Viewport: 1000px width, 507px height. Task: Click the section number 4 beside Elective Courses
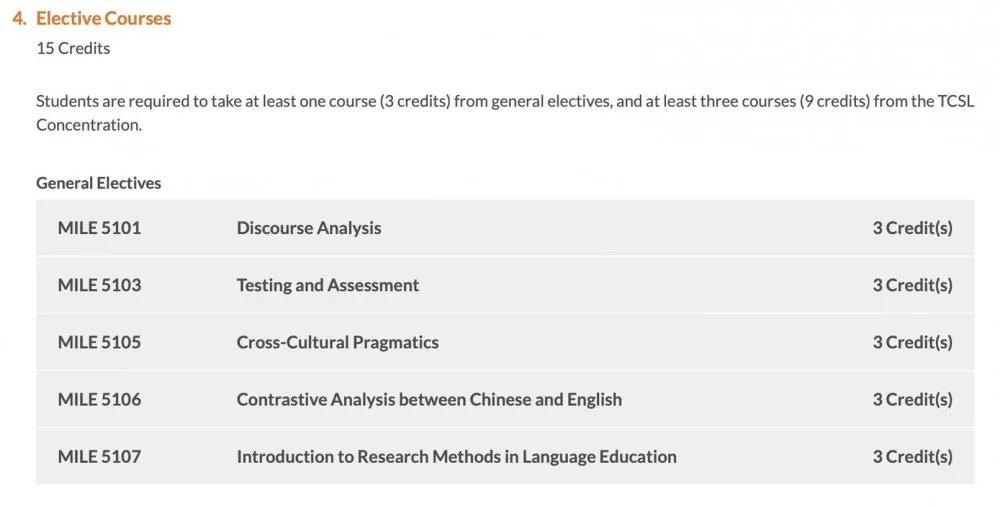point(18,18)
